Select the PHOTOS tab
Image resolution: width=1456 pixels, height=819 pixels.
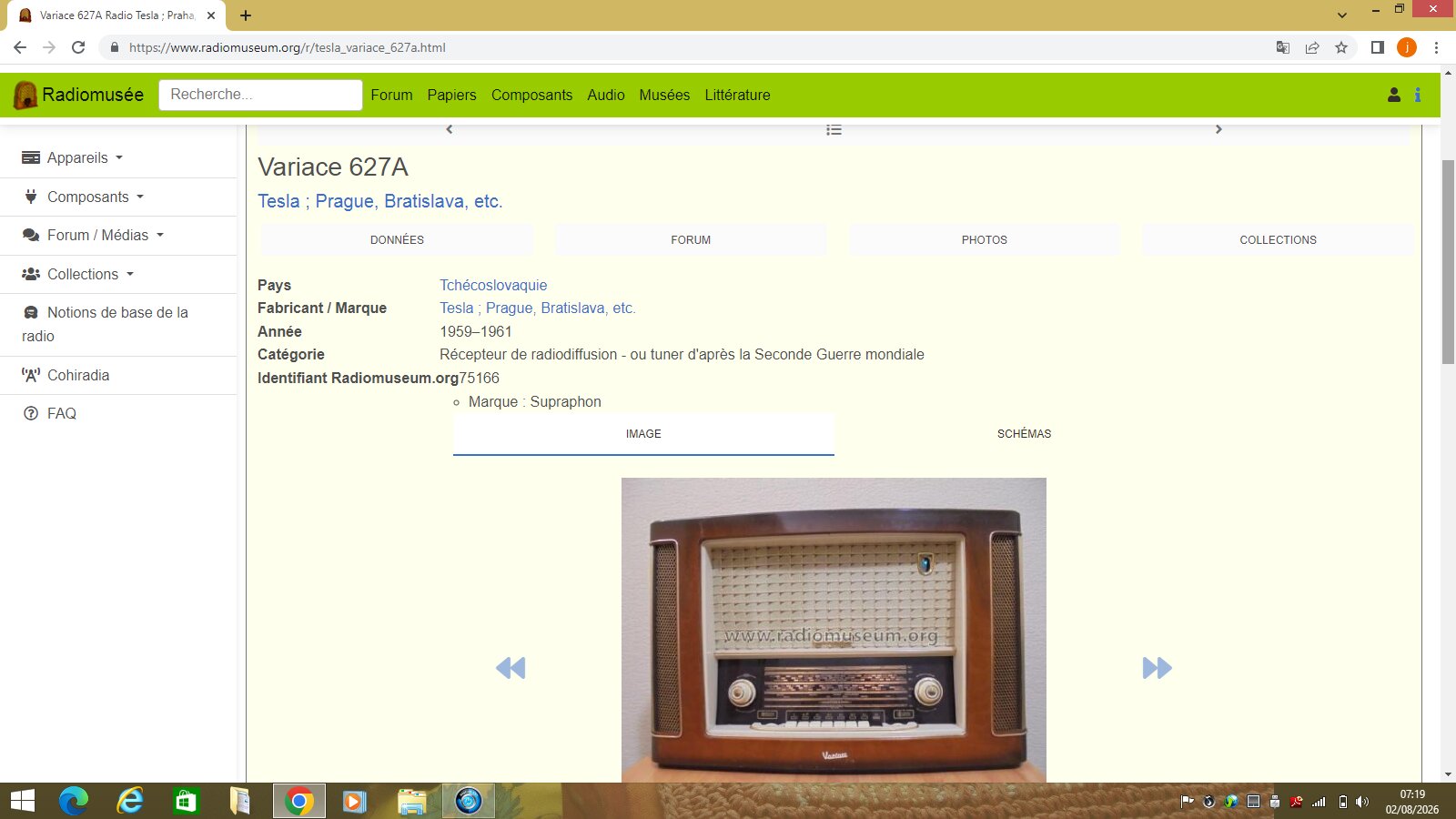point(985,240)
